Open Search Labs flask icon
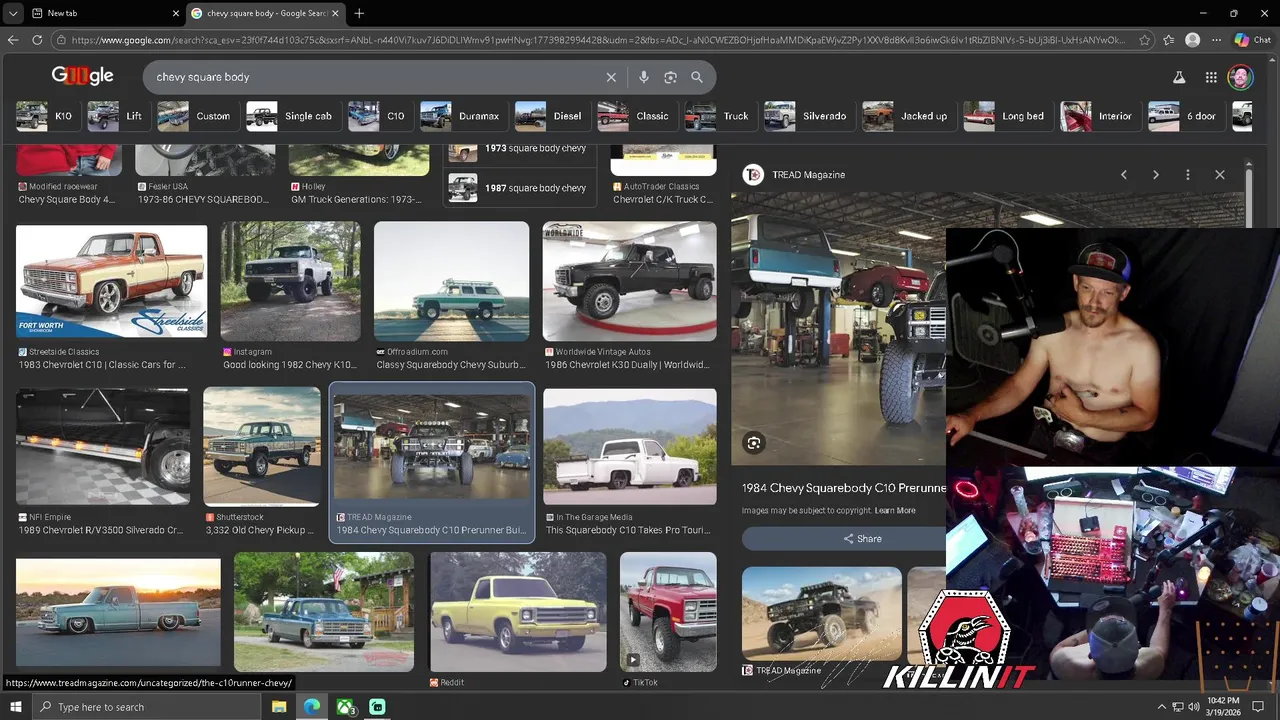1280x720 pixels. click(1179, 77)
